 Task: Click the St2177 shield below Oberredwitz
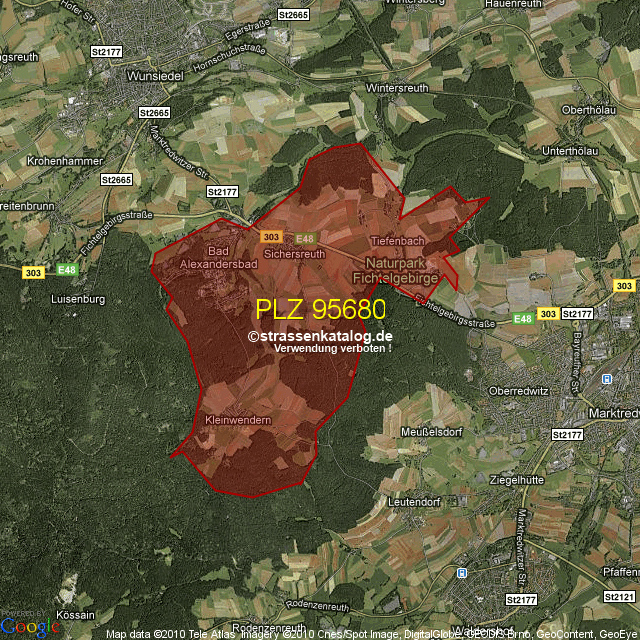(566, 435)
